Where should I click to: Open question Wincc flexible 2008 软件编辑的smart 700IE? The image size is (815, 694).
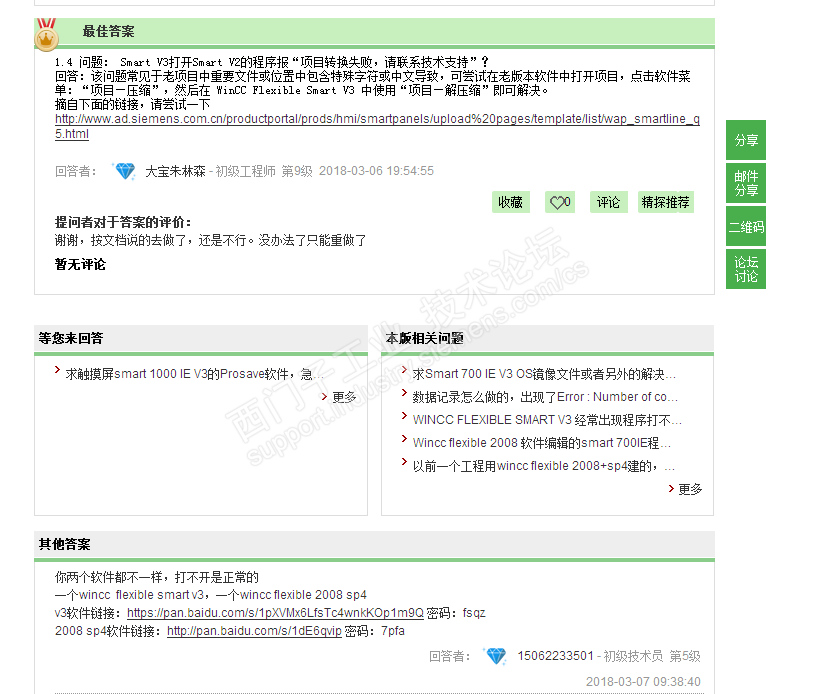coord(542,442)
